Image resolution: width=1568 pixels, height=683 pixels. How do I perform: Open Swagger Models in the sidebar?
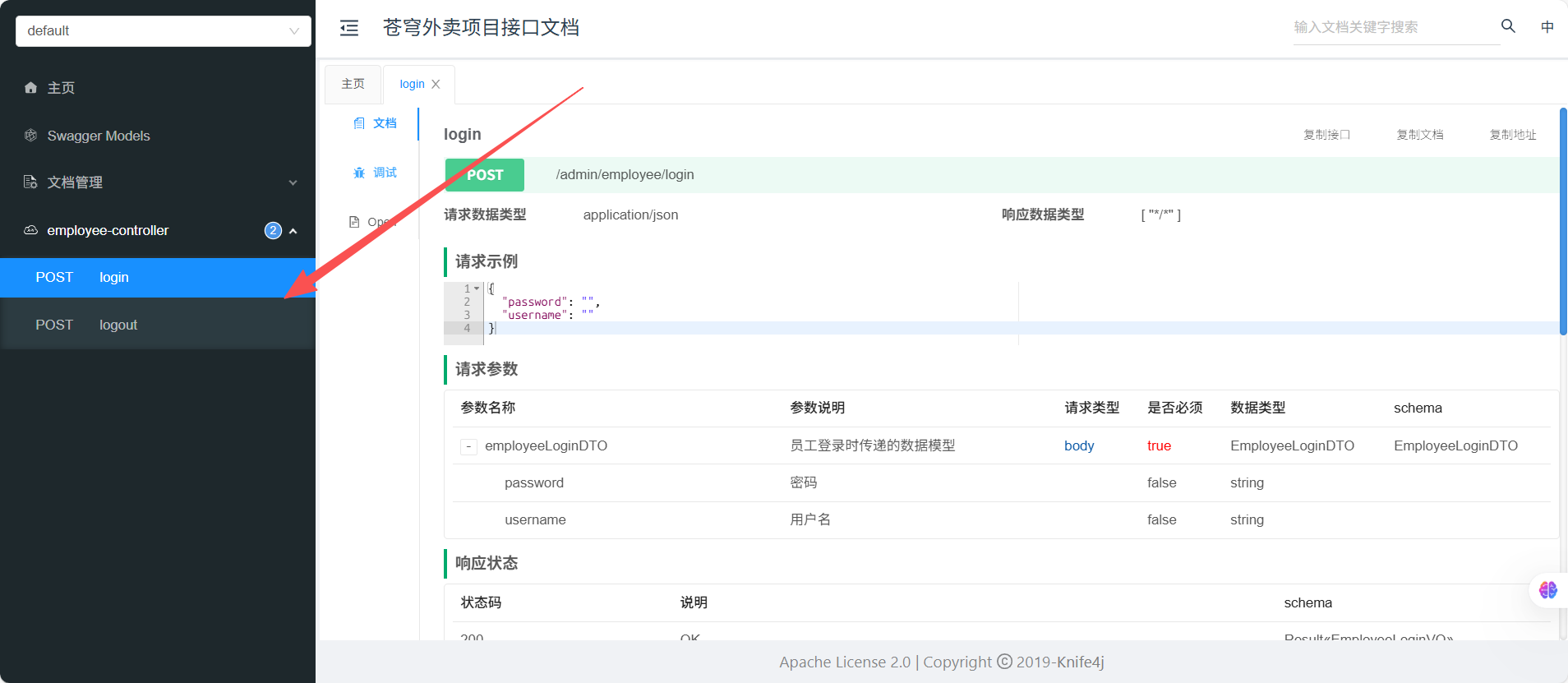99,136
